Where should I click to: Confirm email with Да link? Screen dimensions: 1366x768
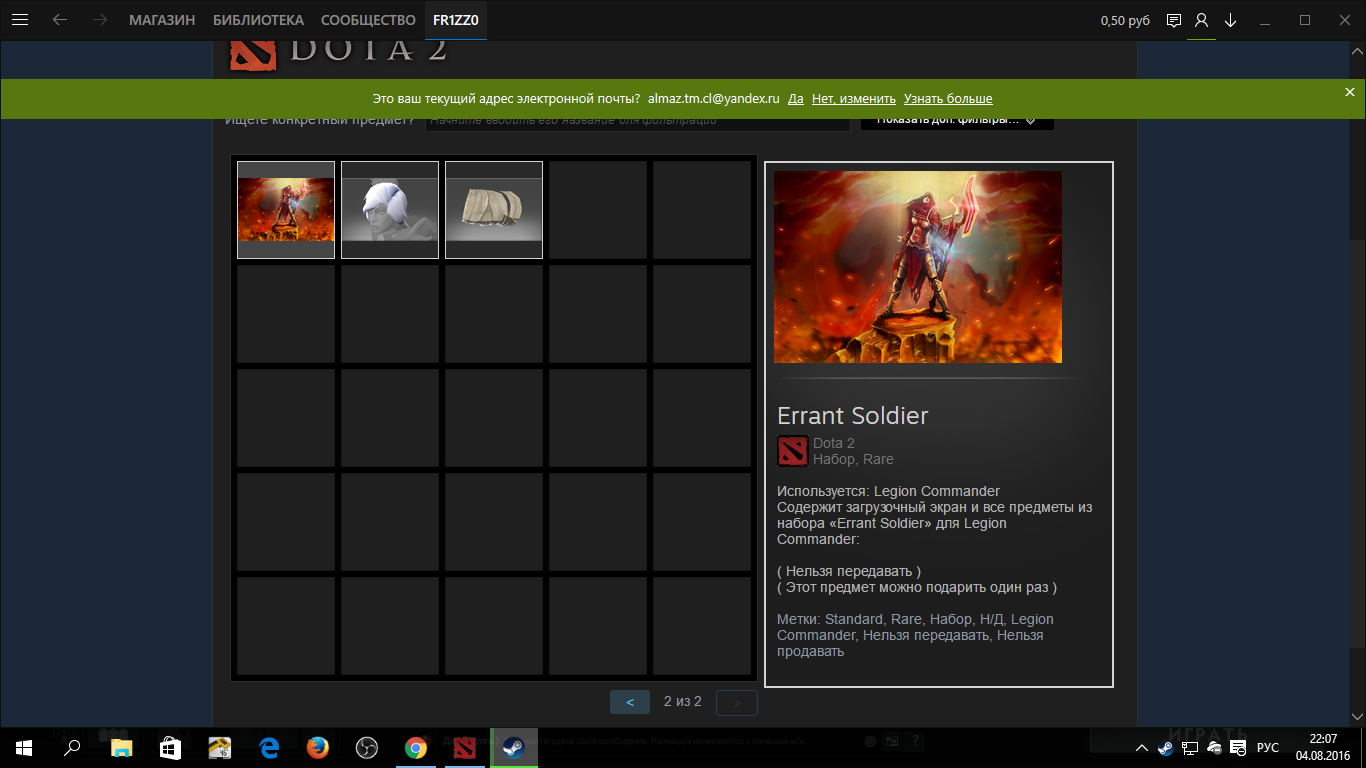pos(796,98)
